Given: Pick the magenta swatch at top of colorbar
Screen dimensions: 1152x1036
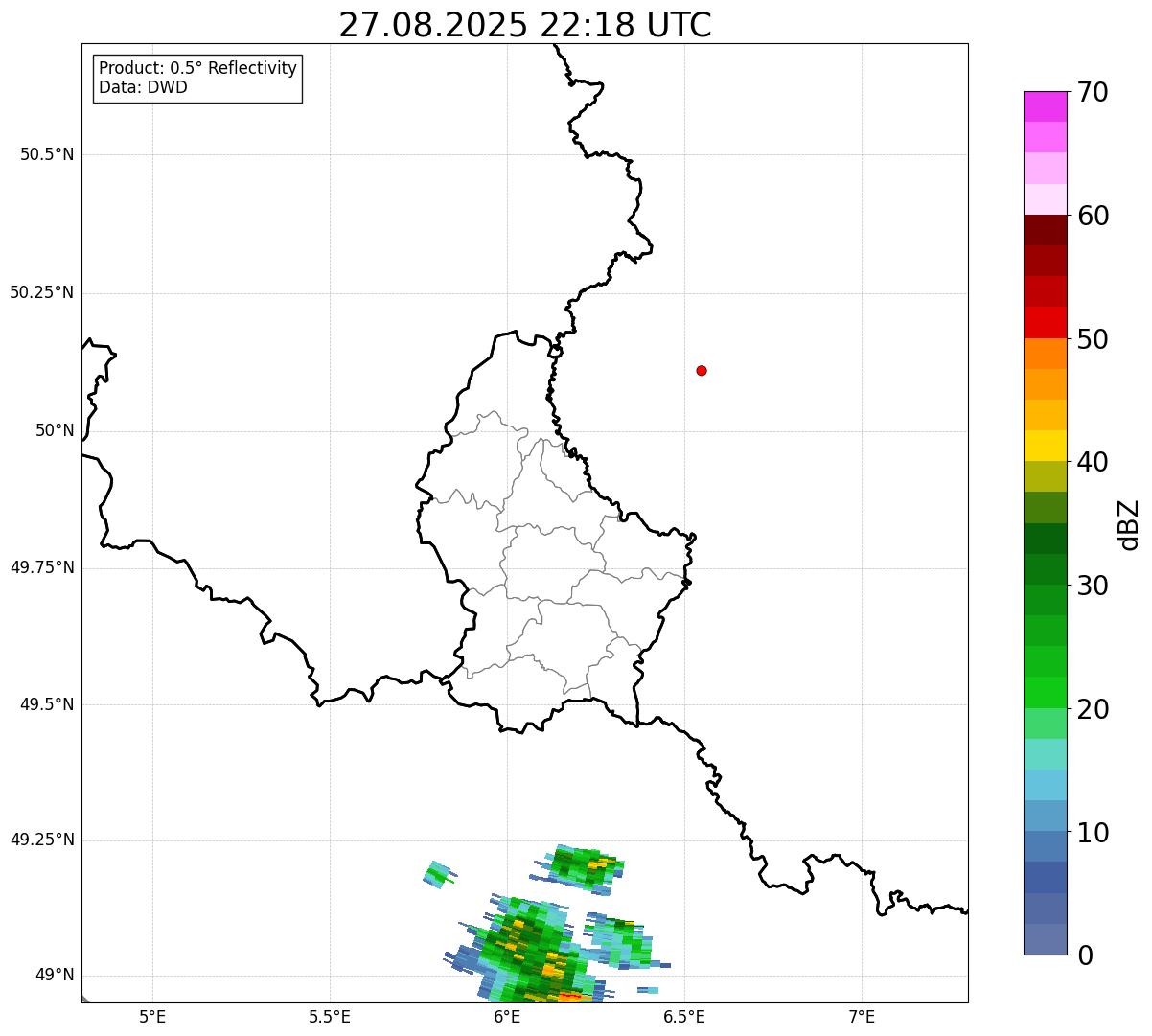Looking at the screenshot, I should click(x=1045, y=106).
